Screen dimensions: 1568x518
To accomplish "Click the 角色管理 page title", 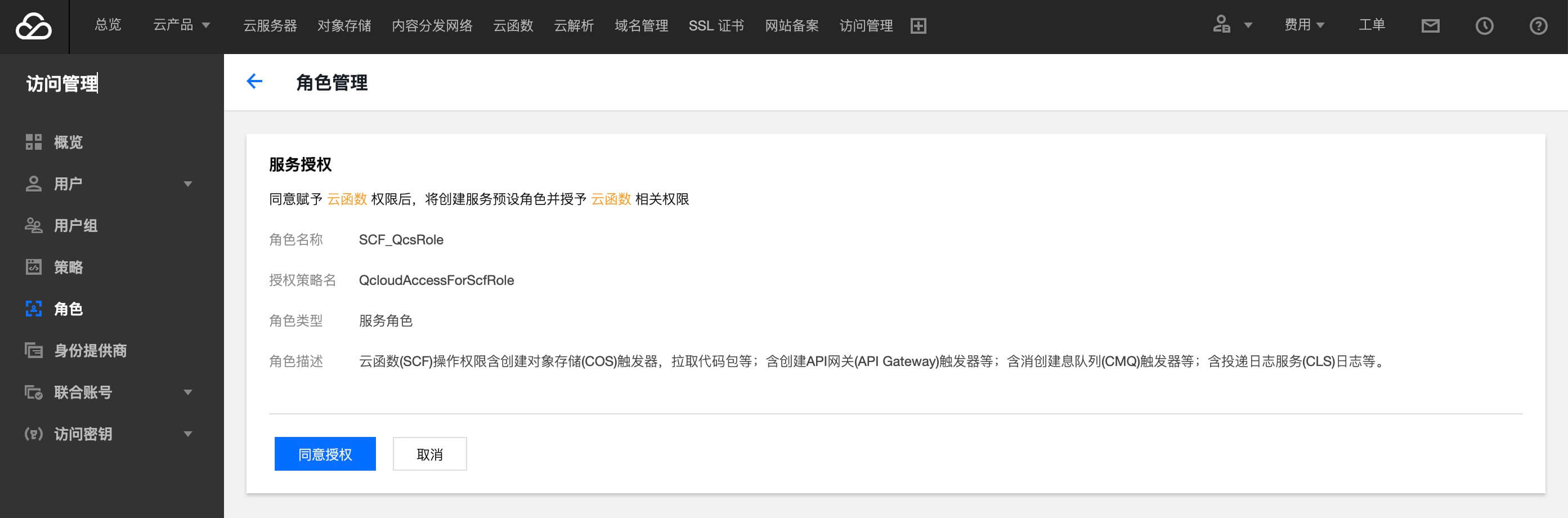I will point(331,82).
